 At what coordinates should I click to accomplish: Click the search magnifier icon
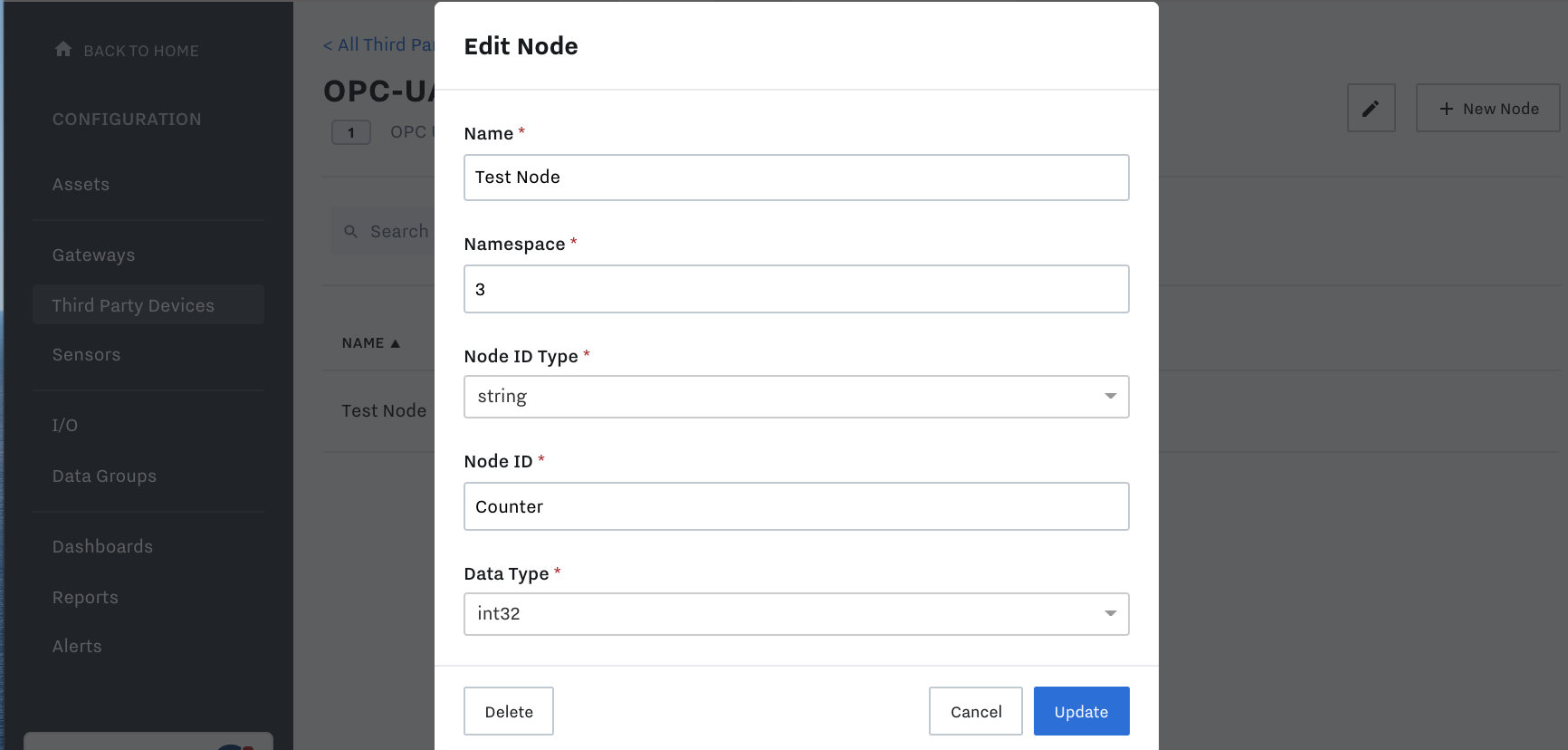tap(351, 232)
